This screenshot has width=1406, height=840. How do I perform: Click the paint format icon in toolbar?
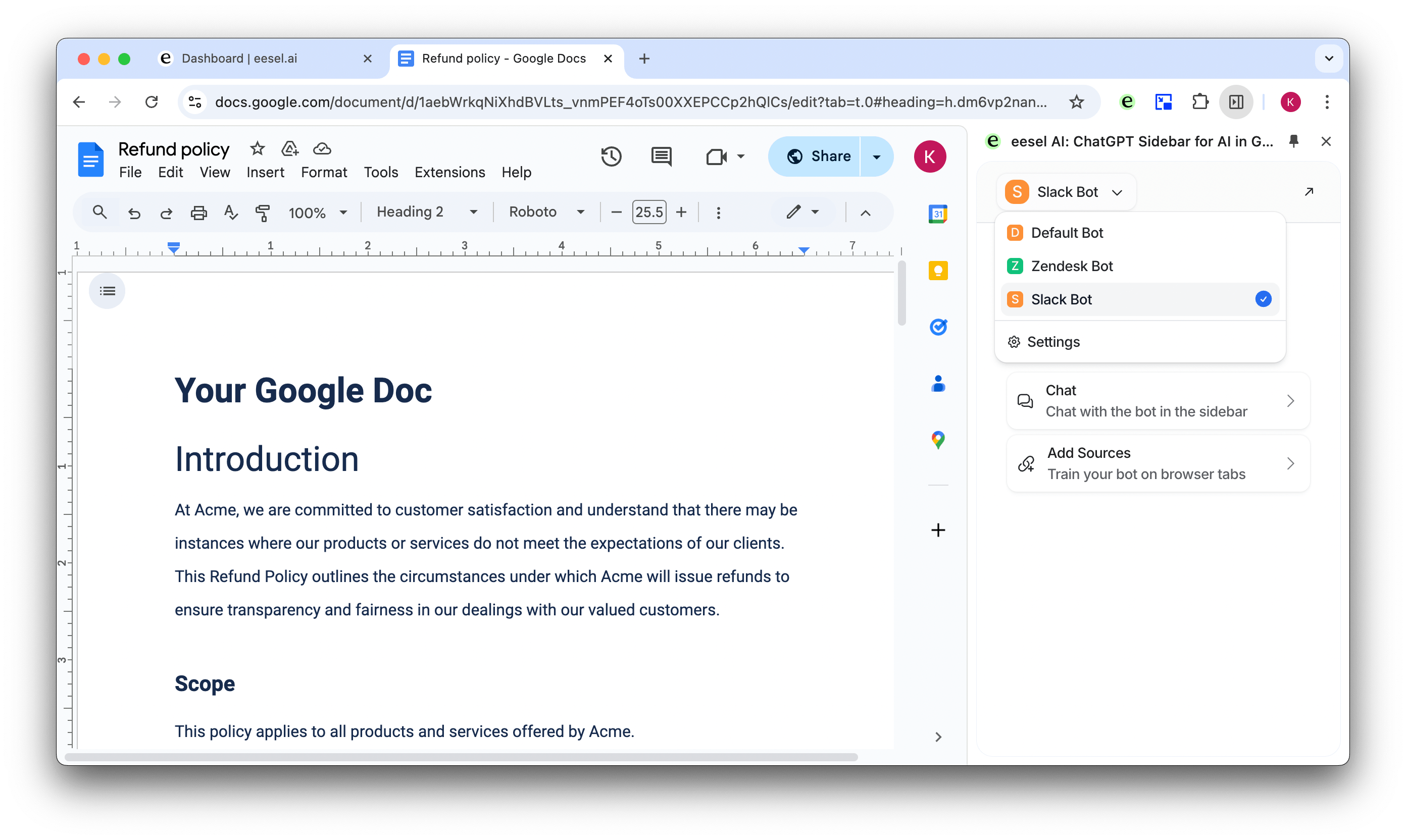point(262,211)
